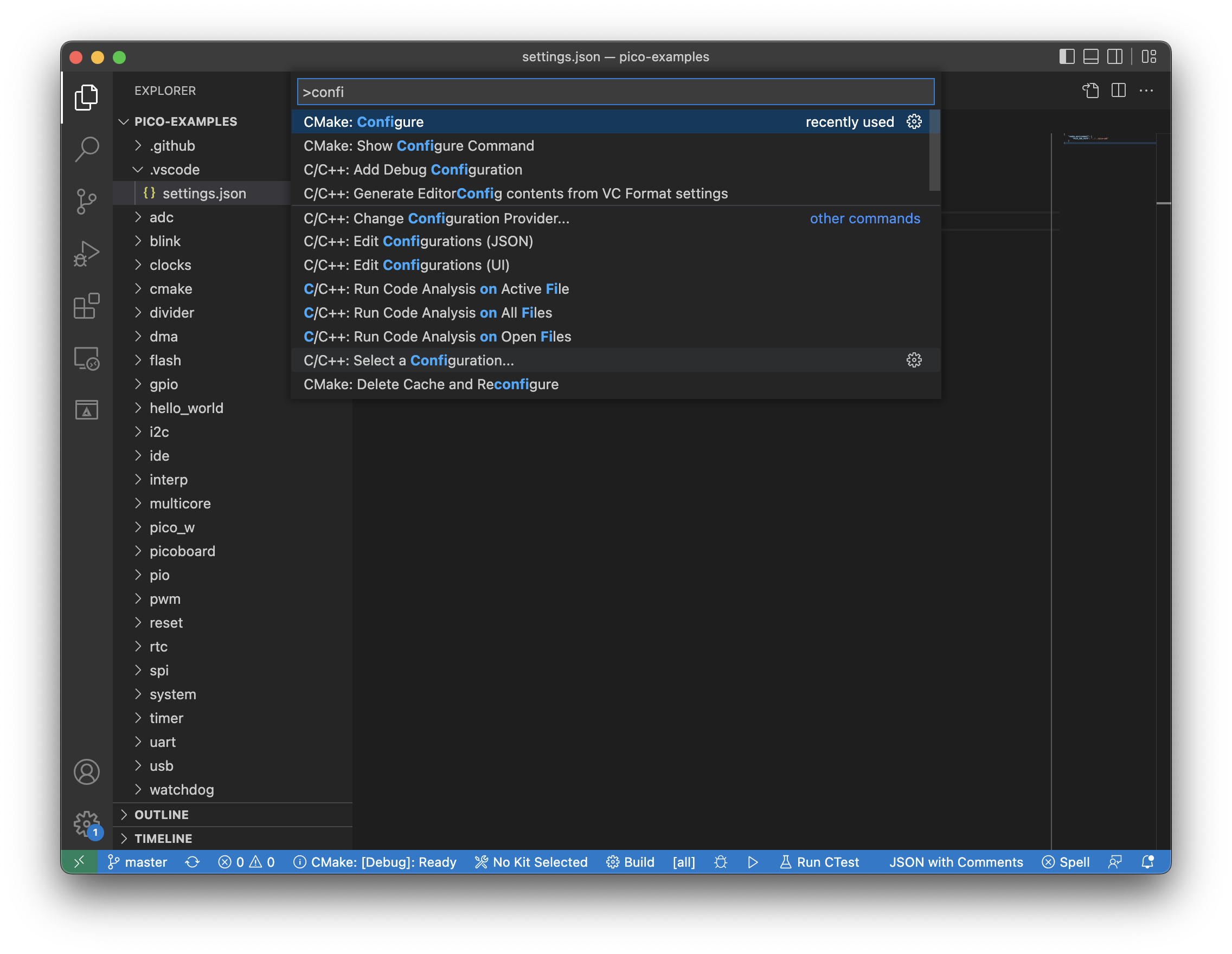
Task: Click No Kit Selected in status bar
Action: pyautogui.click(x=531, y=861)
